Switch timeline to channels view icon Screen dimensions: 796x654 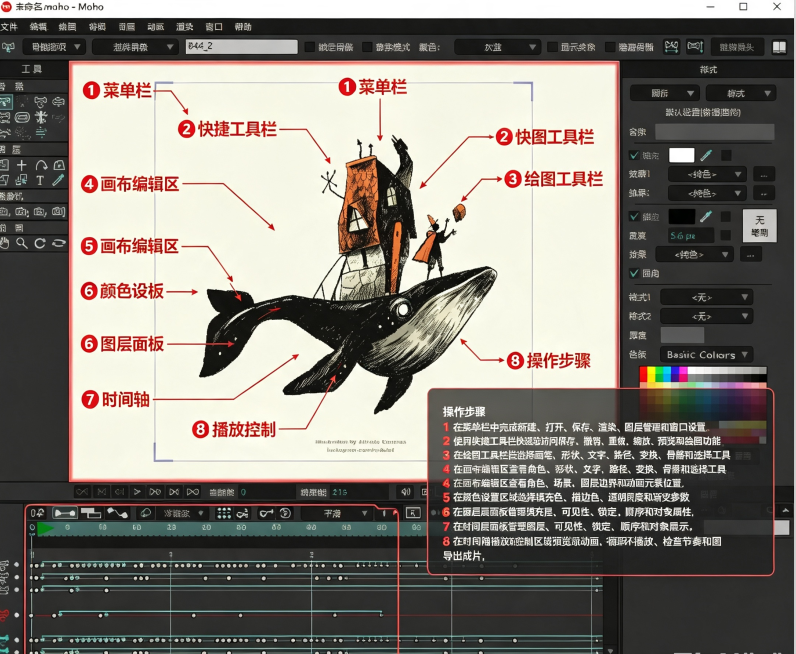(x=65, y=513)
